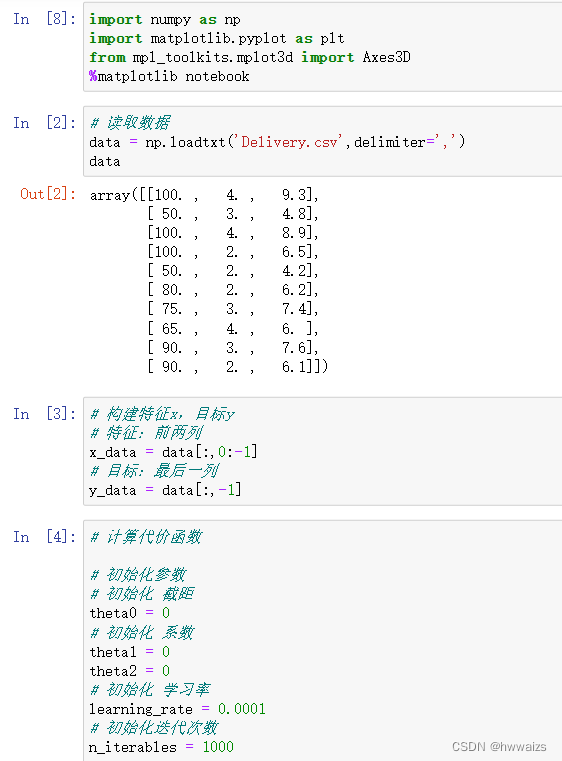Click the 'learning_rate = 0.0001' line

pyautogui.click(x=177, y=709)
